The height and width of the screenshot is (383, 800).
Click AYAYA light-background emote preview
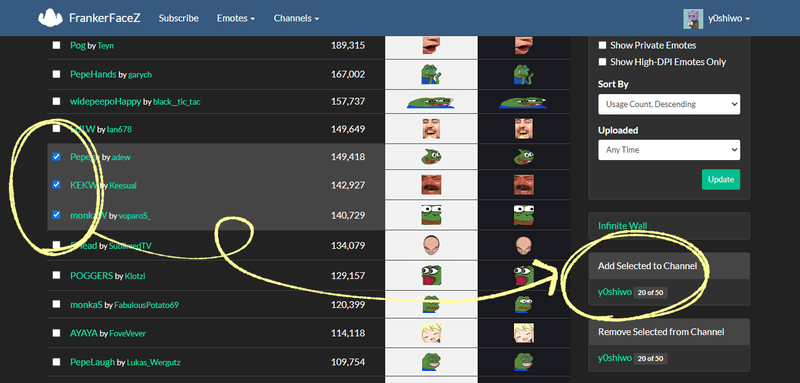[x=431, y=333]
